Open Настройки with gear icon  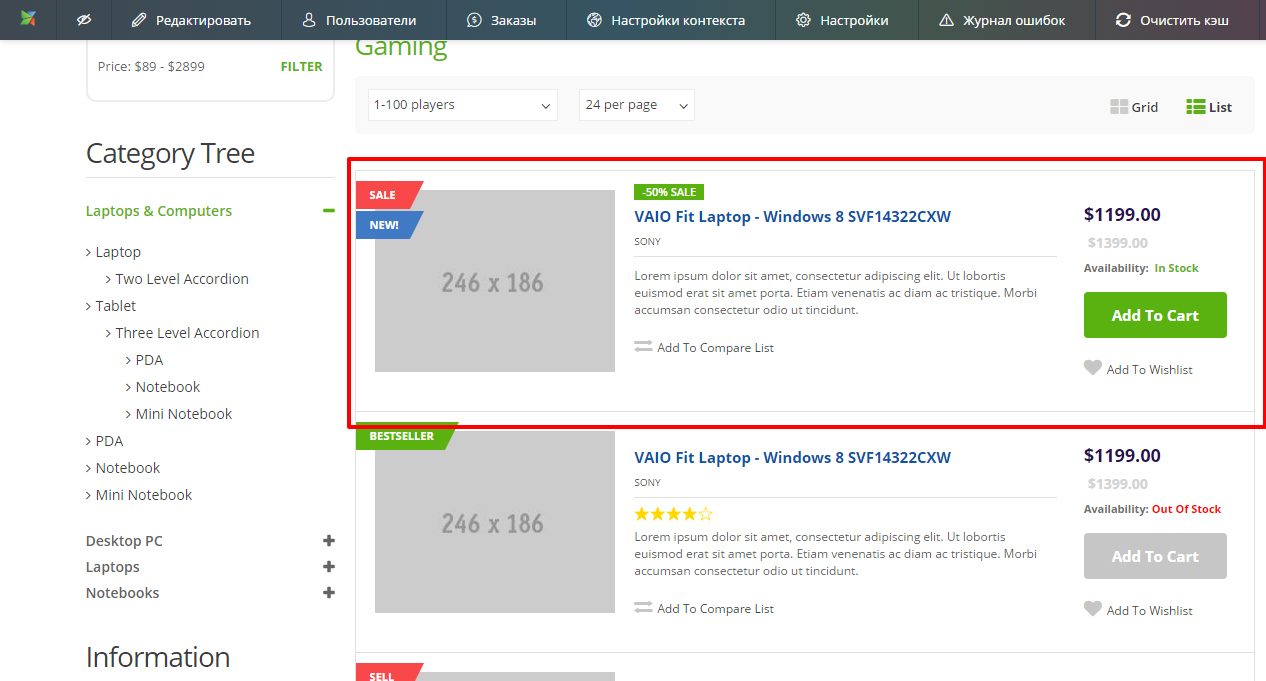[x=842, y=20]
